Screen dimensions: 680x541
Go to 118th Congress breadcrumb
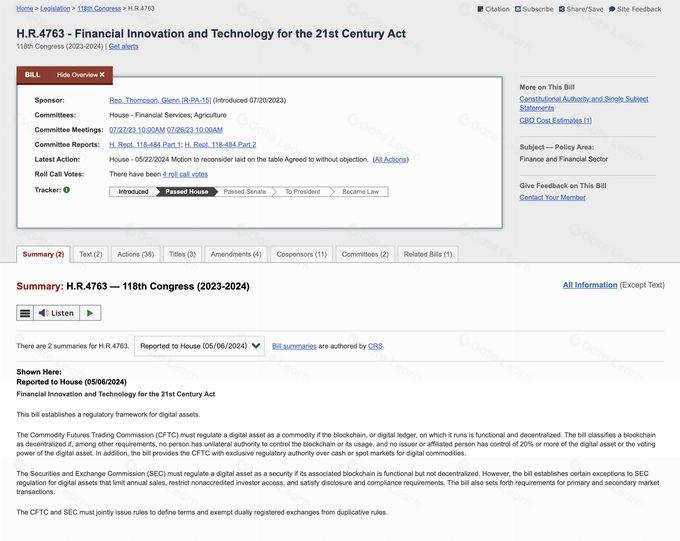pos(99,8)
